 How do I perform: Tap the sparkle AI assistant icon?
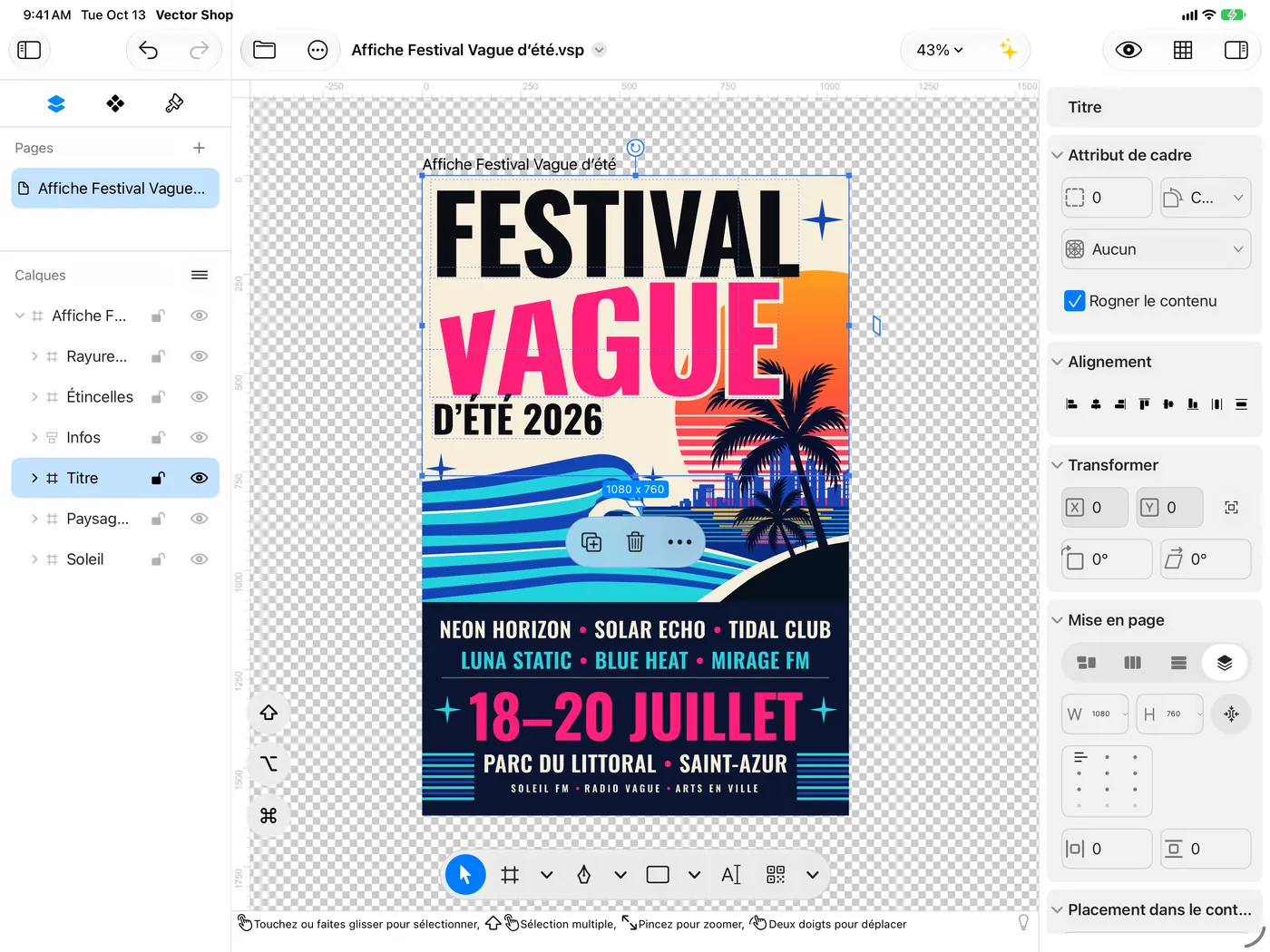click(1008, 50)
